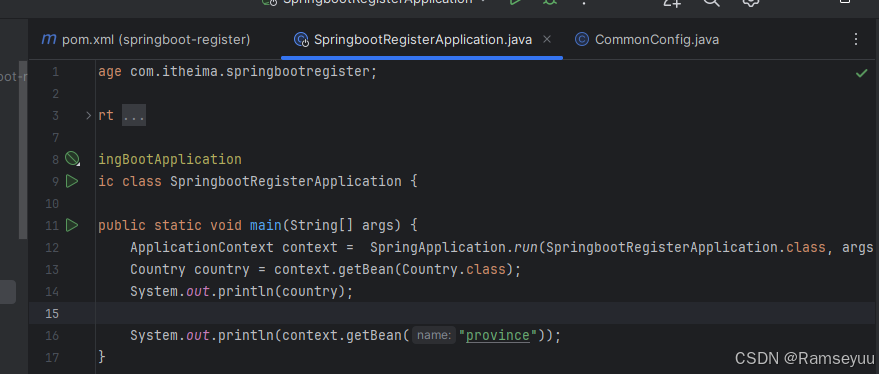
Task: Expand the folded import block
Action: [x=88, y=116]
